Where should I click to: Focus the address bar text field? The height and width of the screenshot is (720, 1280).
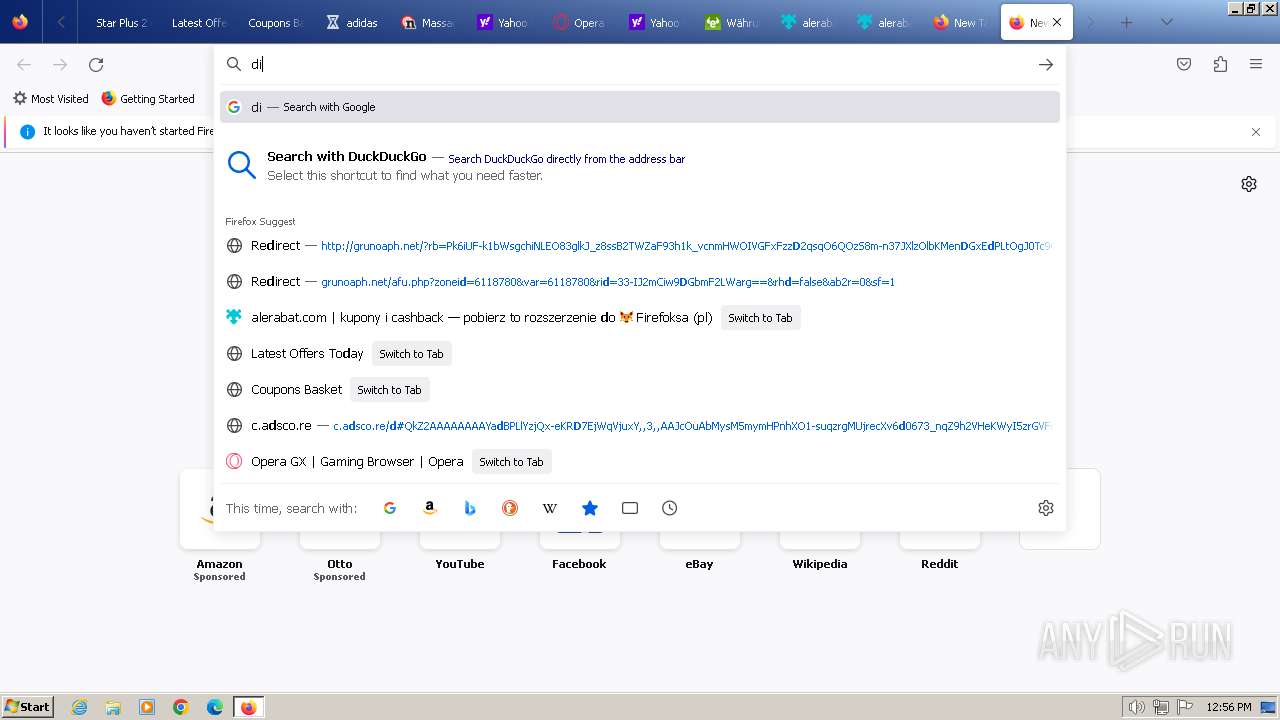coord(640,64)
